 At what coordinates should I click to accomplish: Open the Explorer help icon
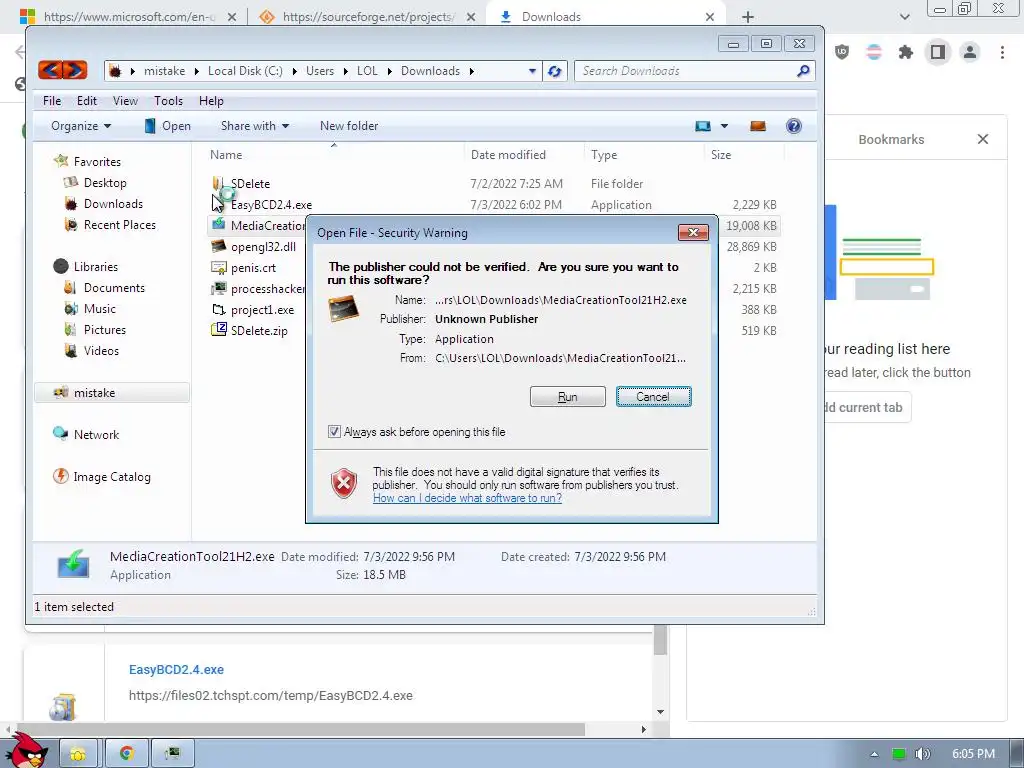click(793, 126)
